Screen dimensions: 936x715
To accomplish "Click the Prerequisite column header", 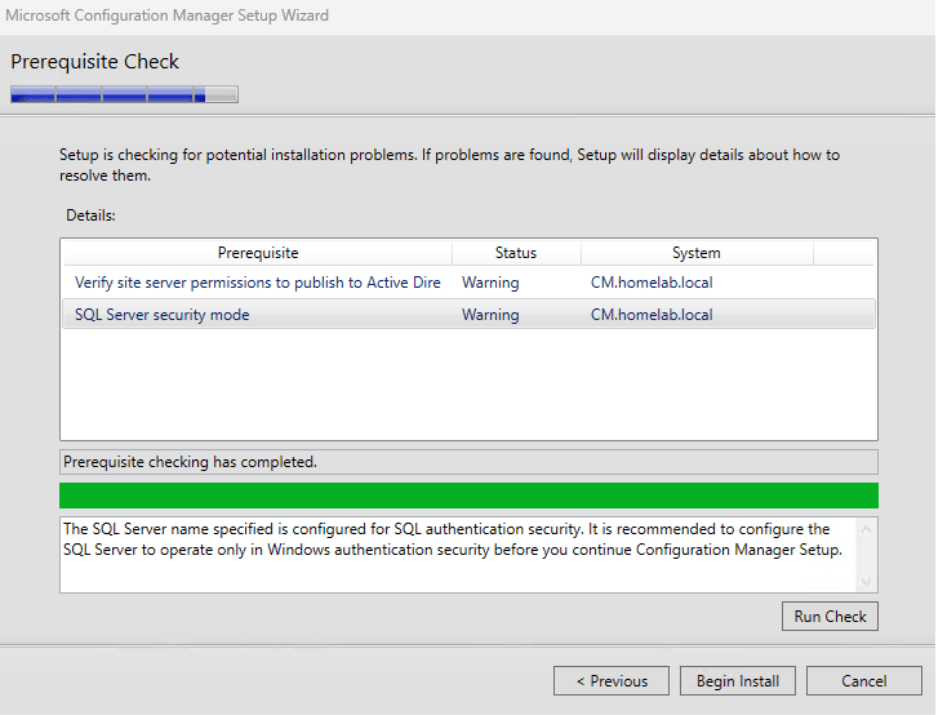I will pos(258,252).
